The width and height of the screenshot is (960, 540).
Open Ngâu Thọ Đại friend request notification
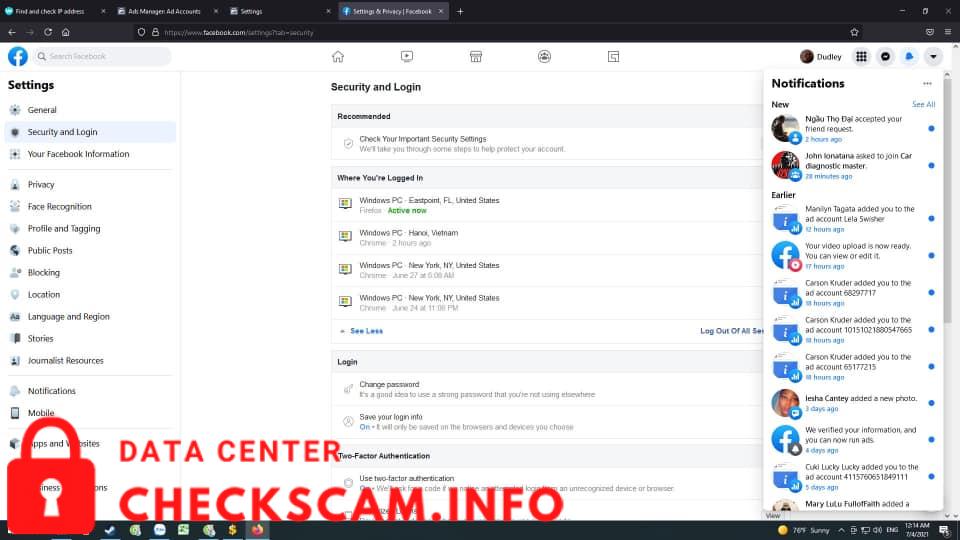(853, 129)
